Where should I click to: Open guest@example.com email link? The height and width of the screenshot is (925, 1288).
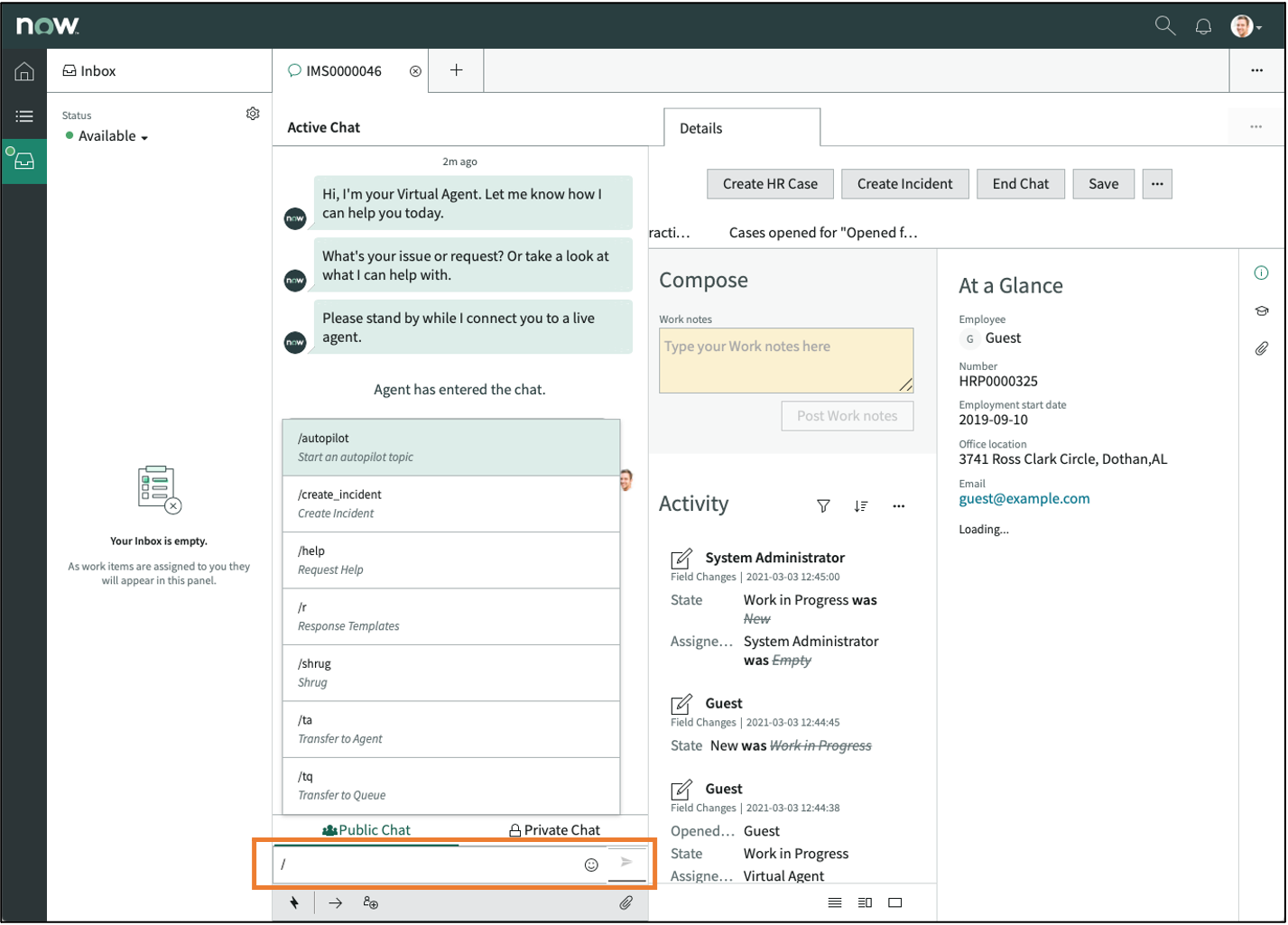tap(1024, 499)
